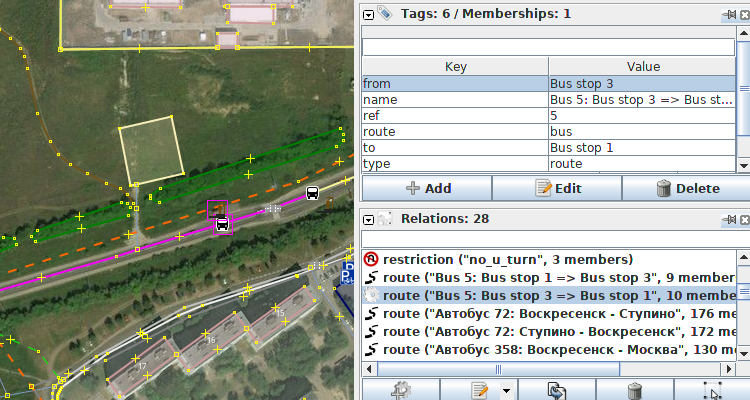Click the select relation cursor icon

click(713, 390)
